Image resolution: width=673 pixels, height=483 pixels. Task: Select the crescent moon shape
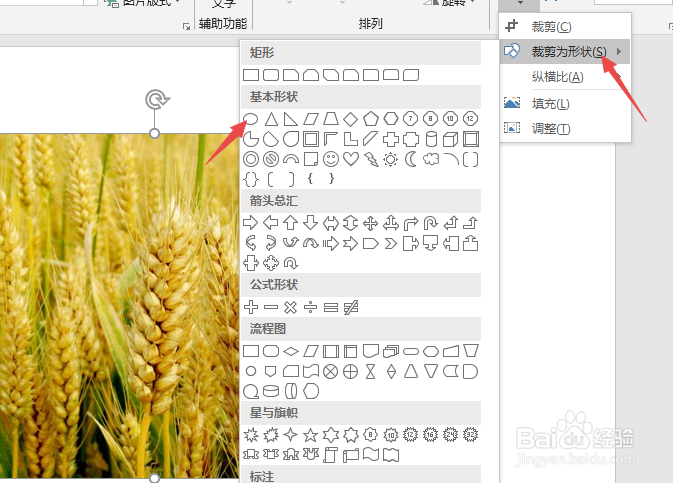411,159
